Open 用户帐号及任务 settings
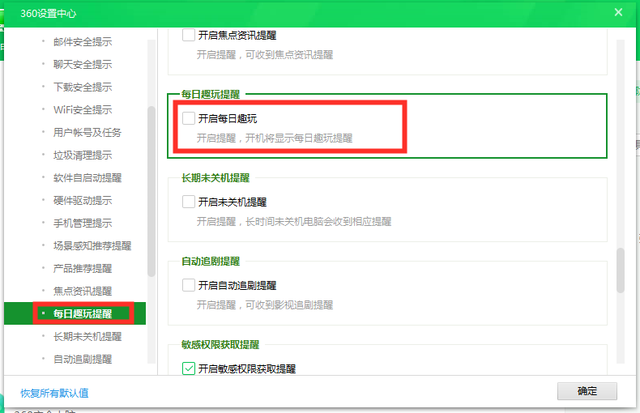This screenshot has width=640, height=413. (86, 132)
